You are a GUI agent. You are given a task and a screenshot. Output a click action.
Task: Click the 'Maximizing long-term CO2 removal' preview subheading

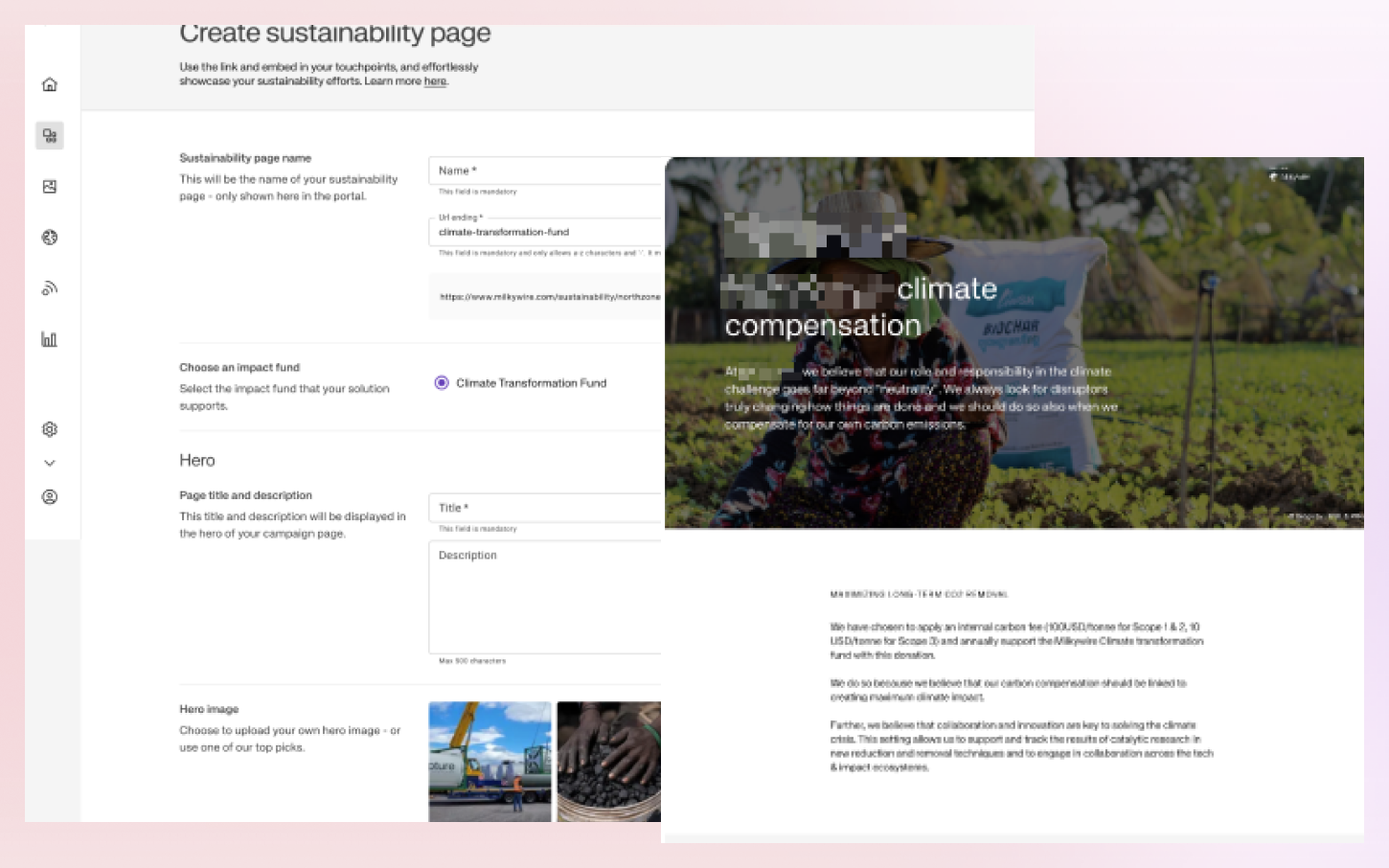(919, 594)
